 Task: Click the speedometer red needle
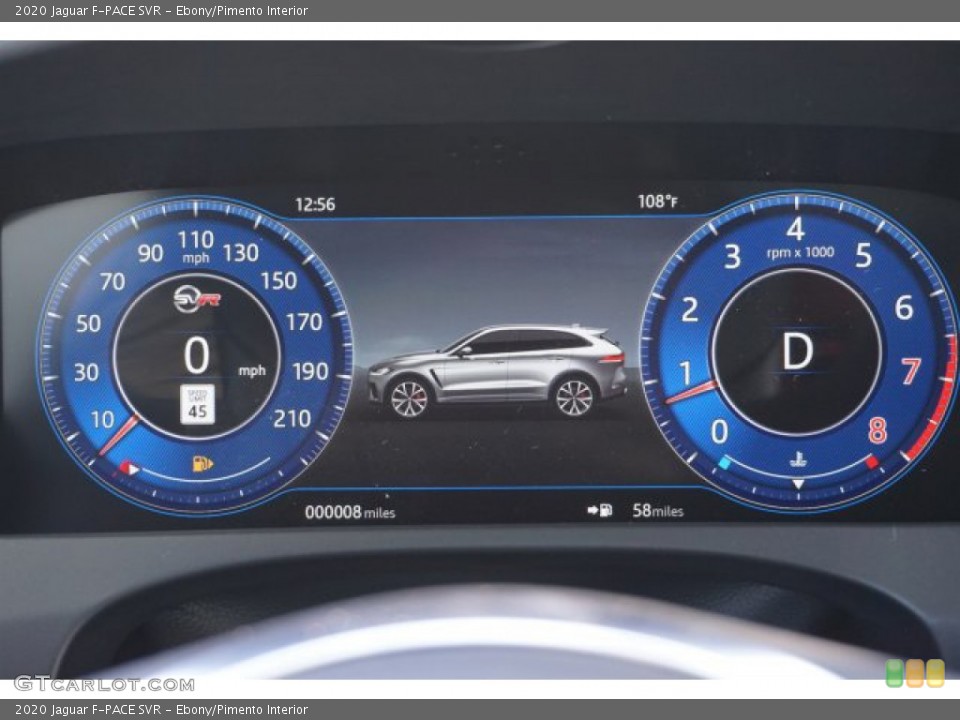pyautogui.click(x=118, y=436)
